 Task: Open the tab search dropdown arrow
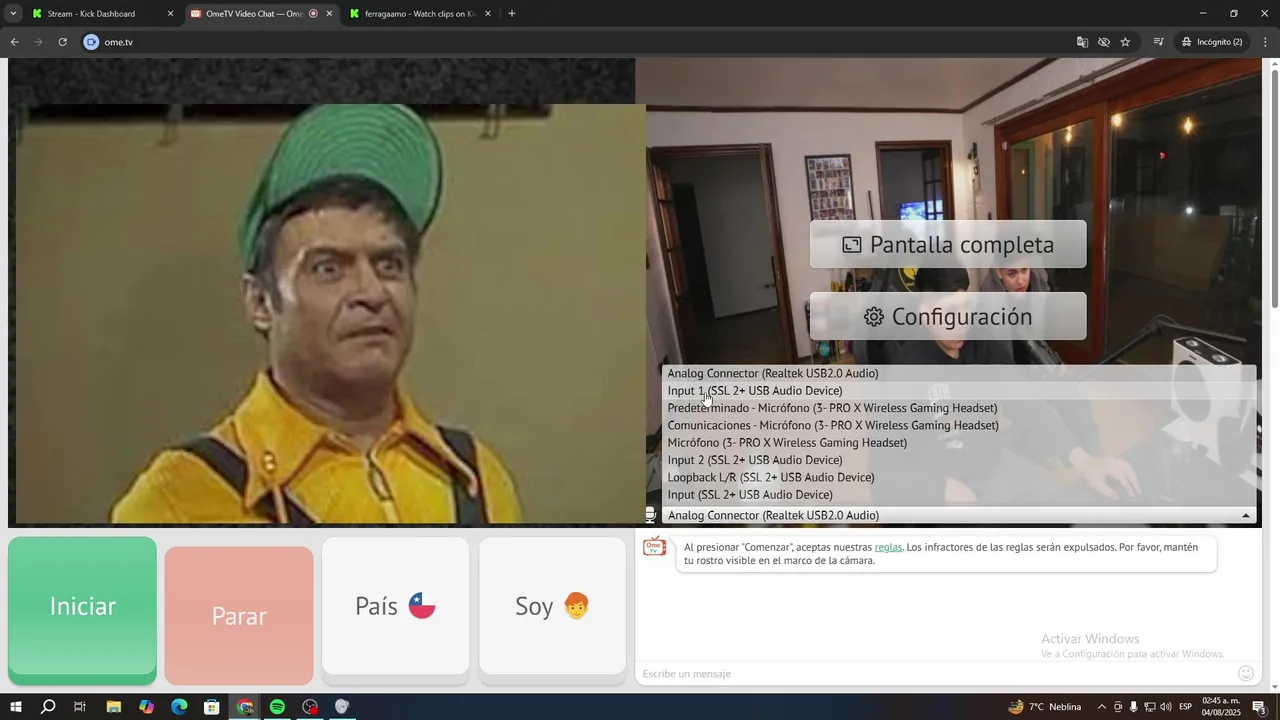(x=13, y=14)
